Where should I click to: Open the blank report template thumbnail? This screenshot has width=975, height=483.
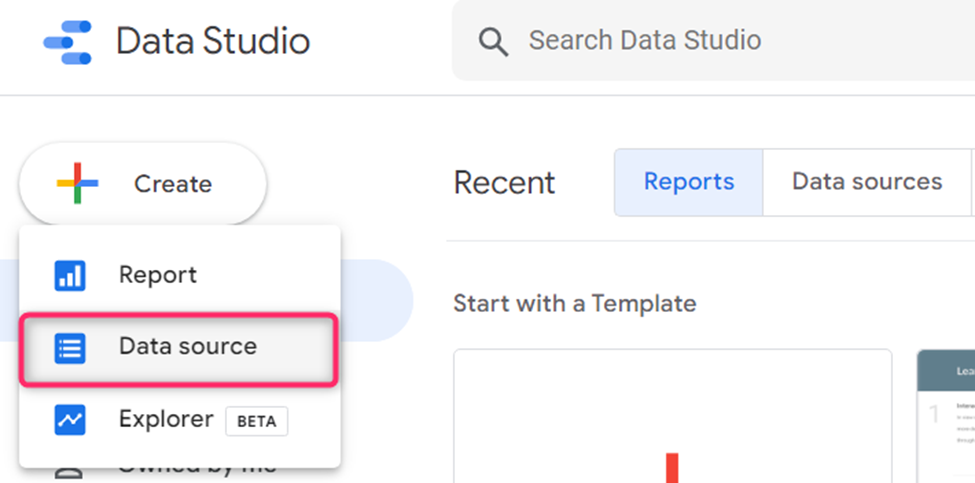point(673,416)
